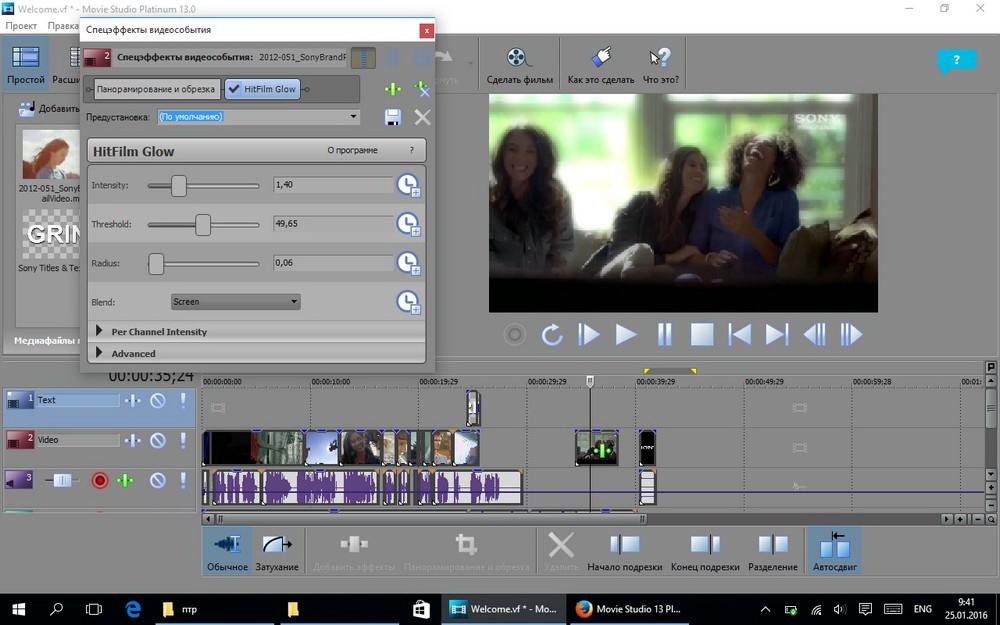This screenshot has height=625, width=1000.
Task: Go to project end button
Action: 777,335
